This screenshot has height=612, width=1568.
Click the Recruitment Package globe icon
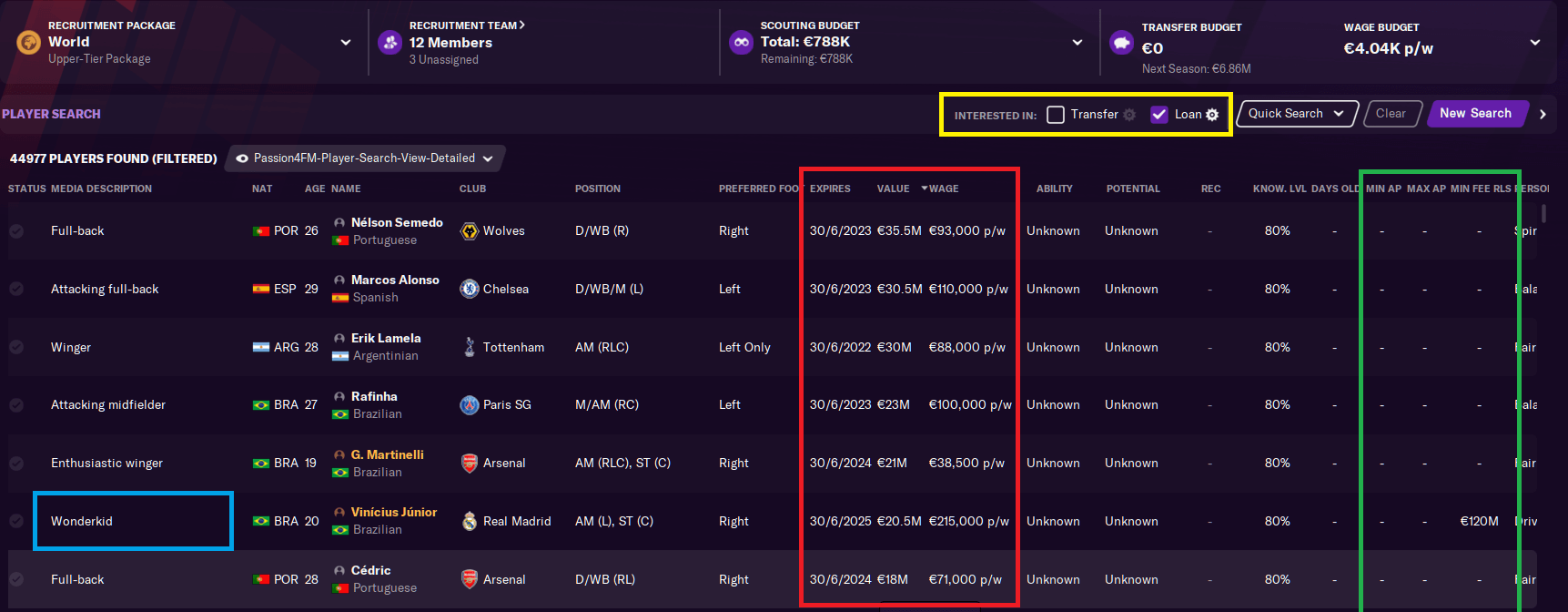[29, 42]
